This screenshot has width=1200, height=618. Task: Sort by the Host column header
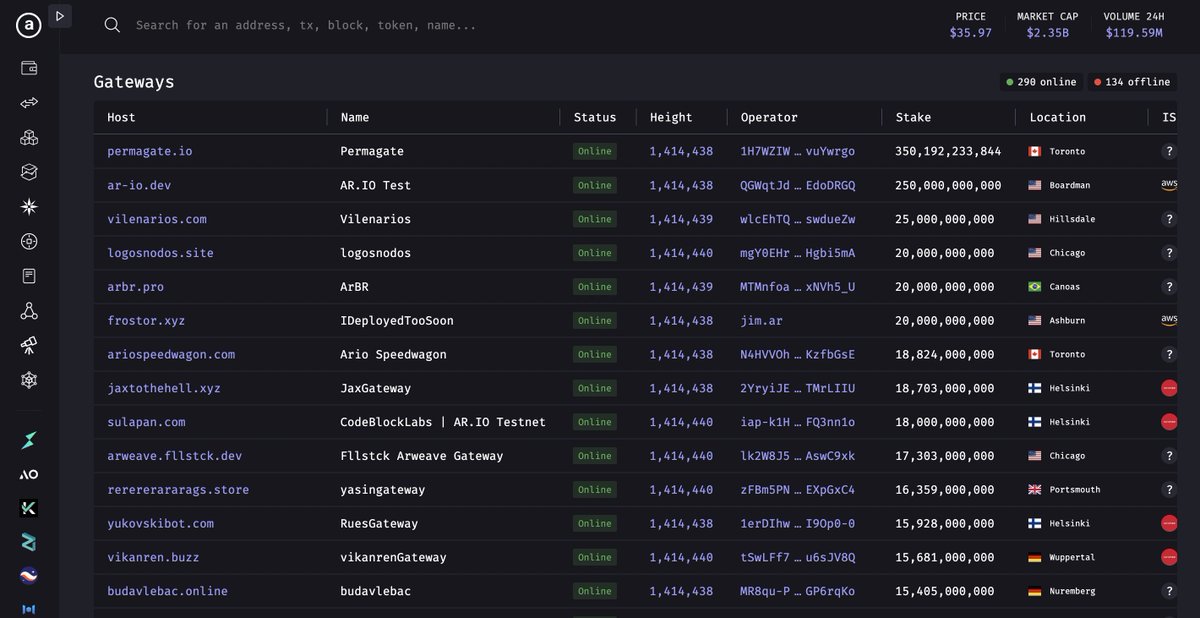[x=121, y=117]
